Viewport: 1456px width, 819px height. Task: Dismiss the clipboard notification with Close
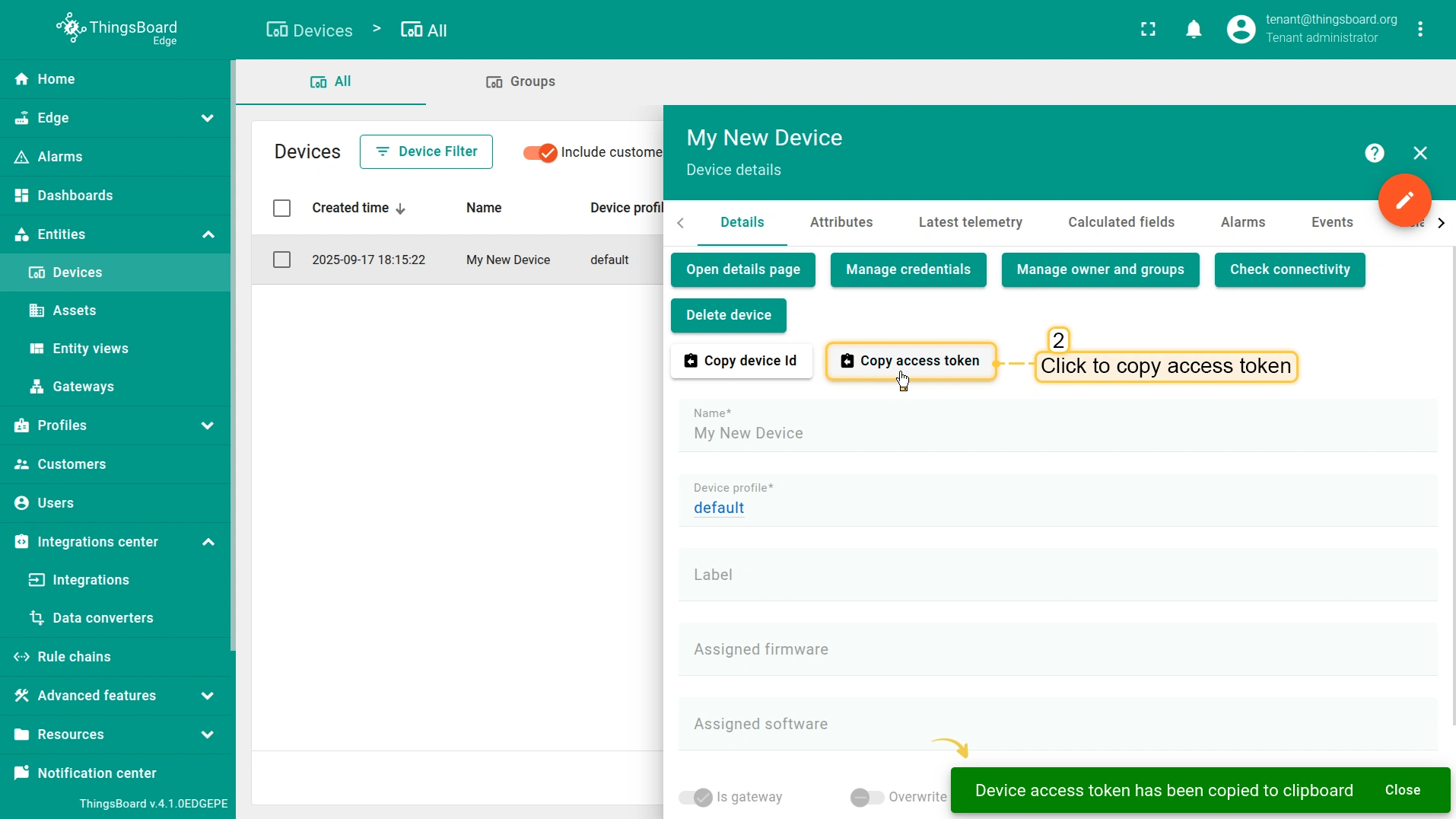(x=1402, y=790)
